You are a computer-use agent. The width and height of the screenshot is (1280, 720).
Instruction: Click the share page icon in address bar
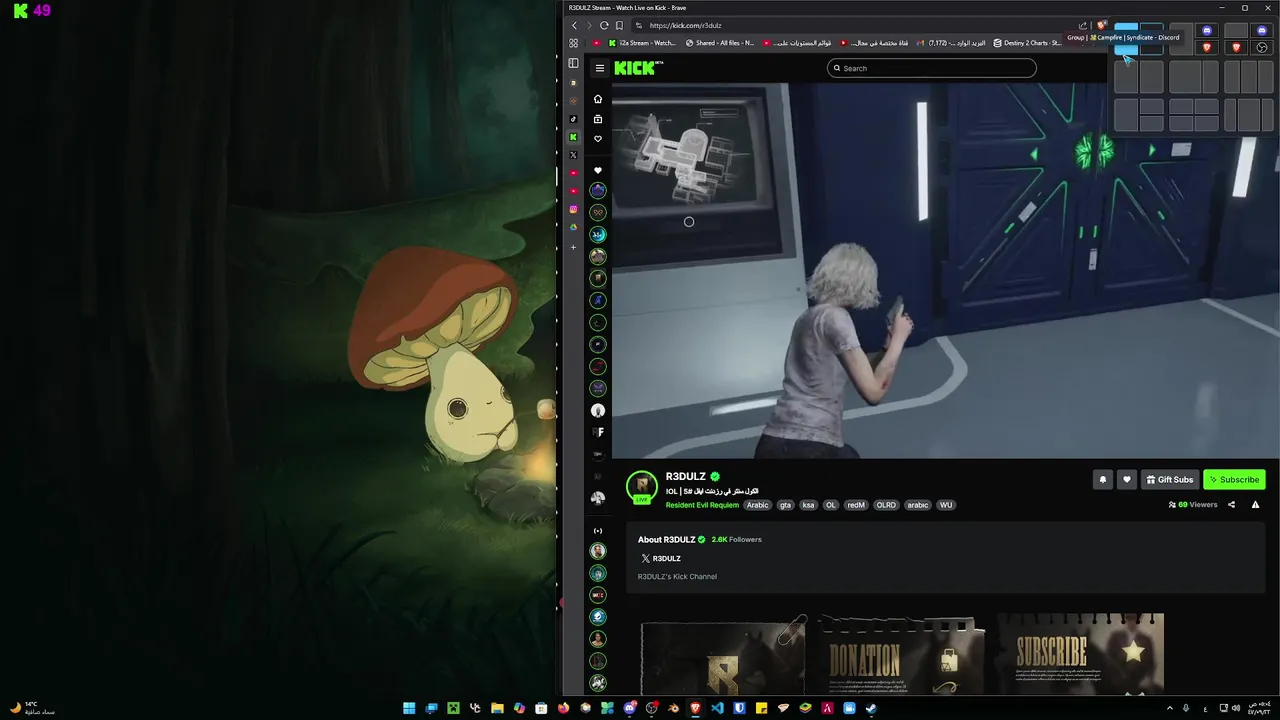point(1083,25)
